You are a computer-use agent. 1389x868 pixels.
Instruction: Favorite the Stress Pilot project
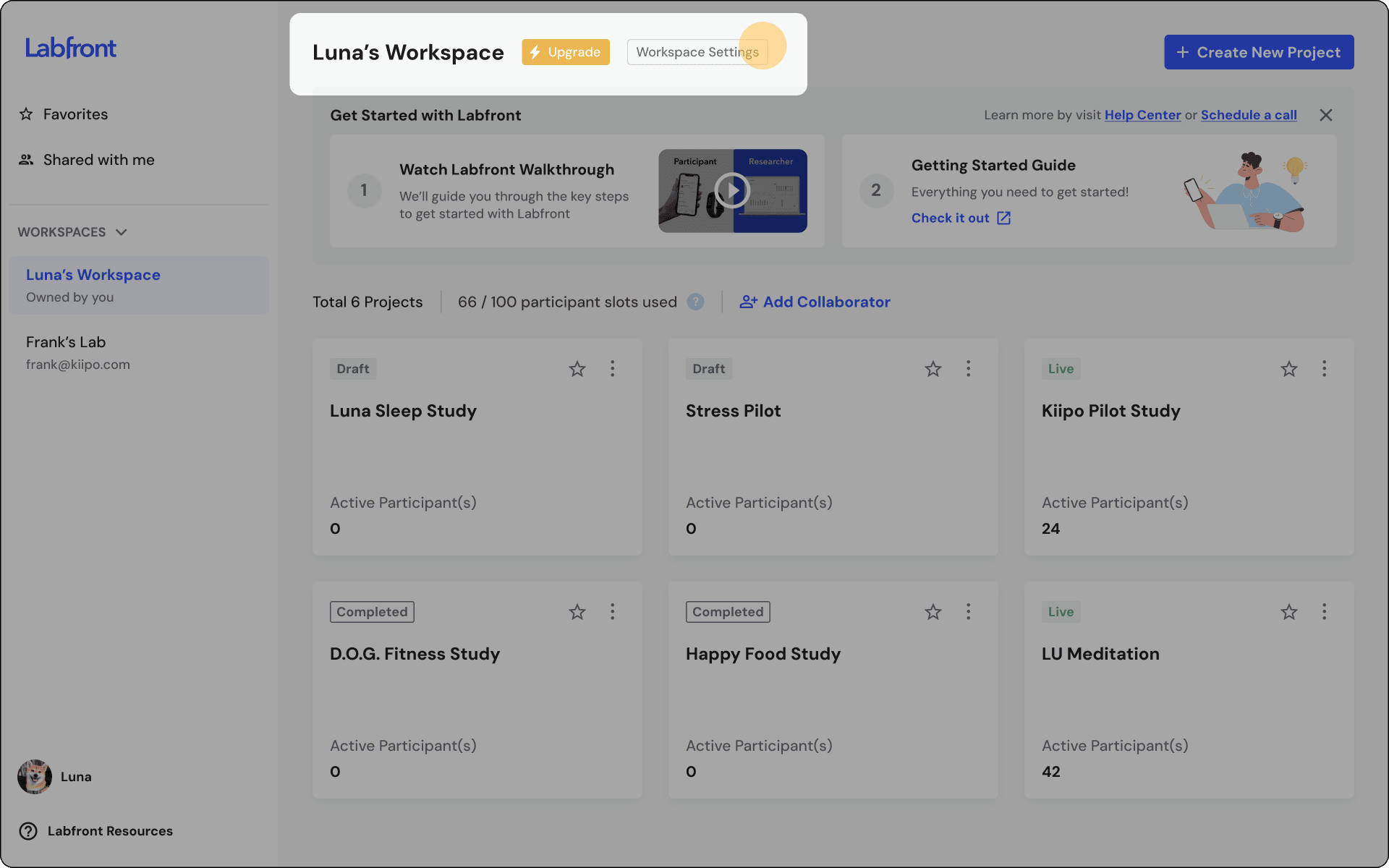point(933,369)
